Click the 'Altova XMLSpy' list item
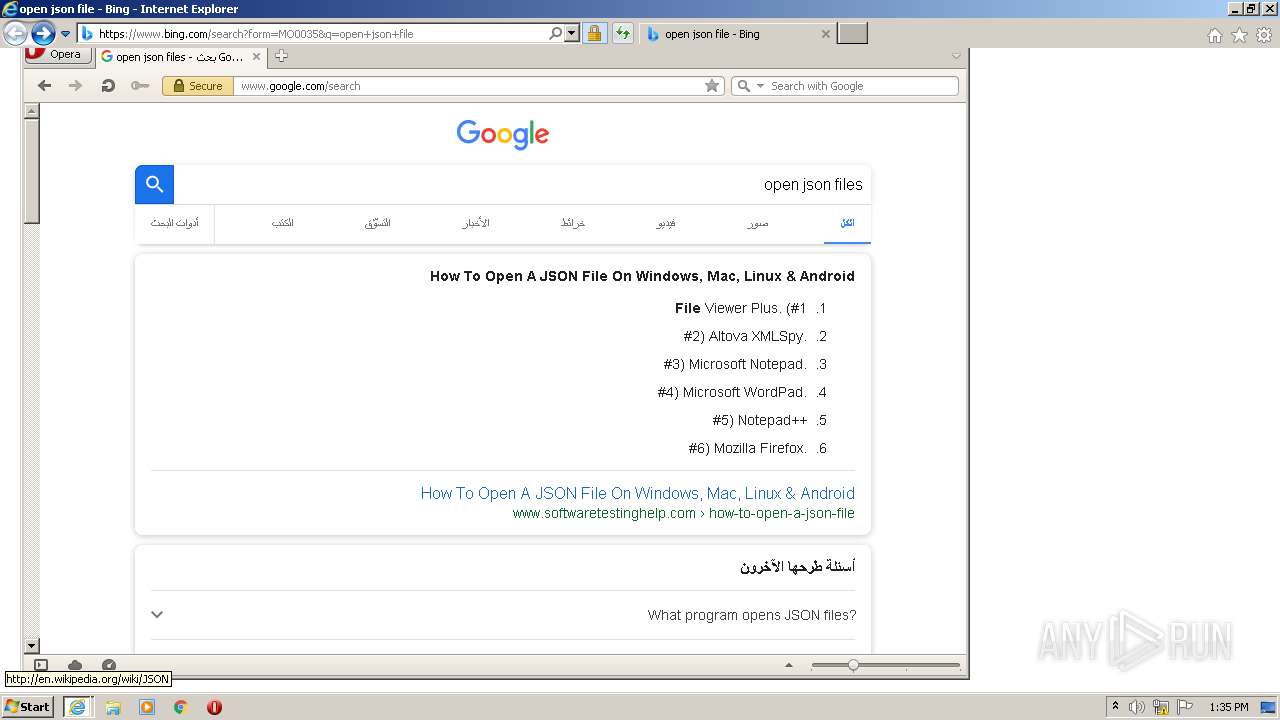 (x=745, y=336)
